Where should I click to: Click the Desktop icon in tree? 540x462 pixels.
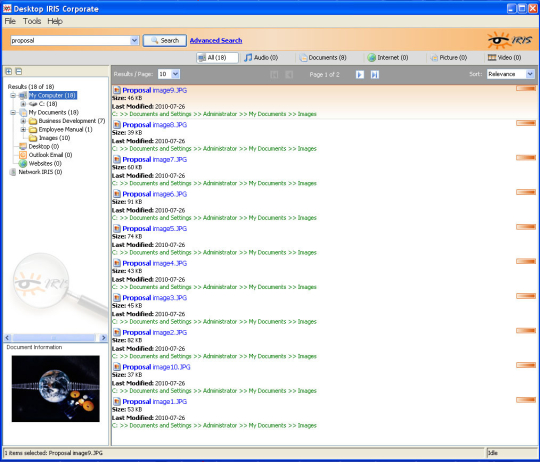tap(23, 147)
